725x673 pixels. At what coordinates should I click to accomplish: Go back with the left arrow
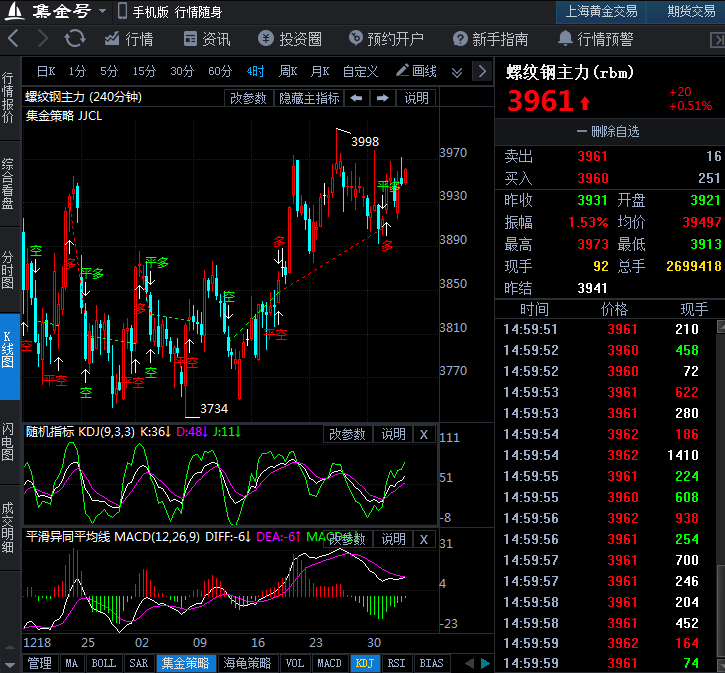[x=13, y=38]
